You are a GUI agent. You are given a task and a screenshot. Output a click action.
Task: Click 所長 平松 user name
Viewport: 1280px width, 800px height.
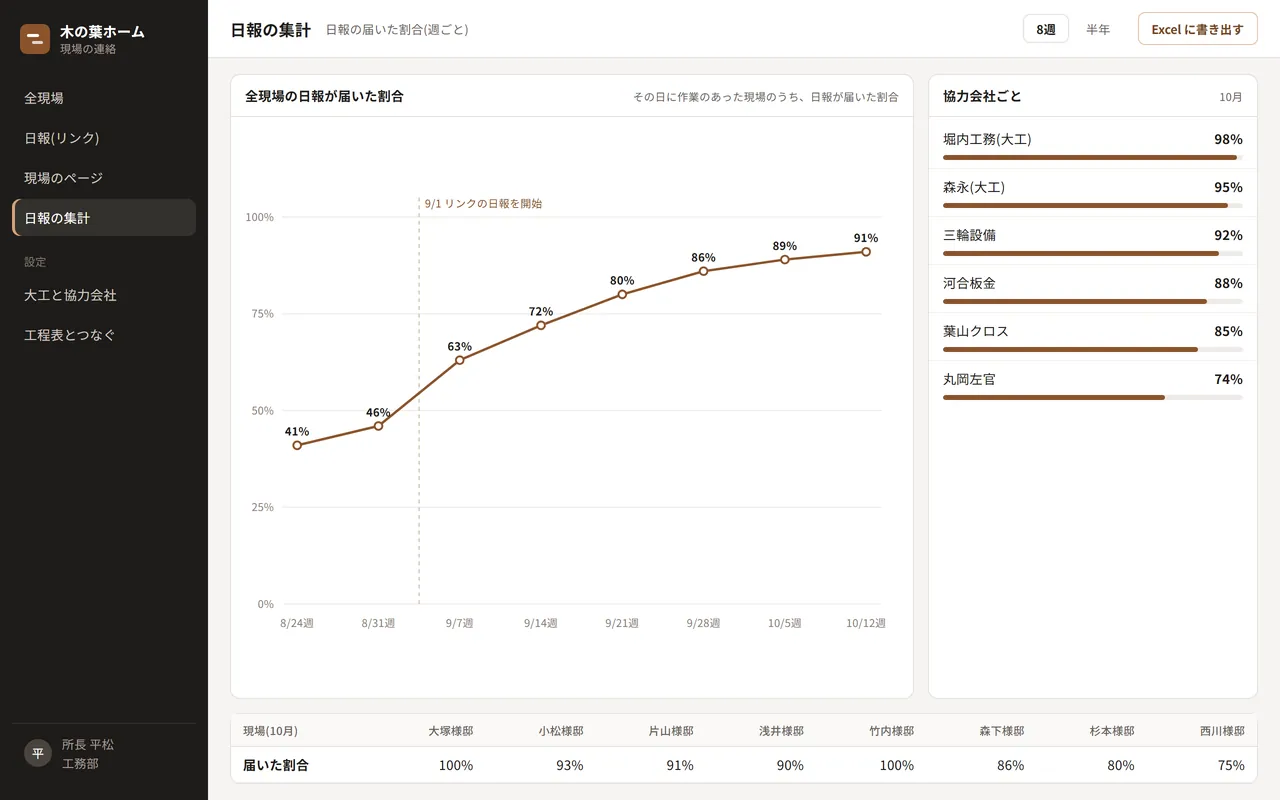pyautogui.click(x=88, y=744)
